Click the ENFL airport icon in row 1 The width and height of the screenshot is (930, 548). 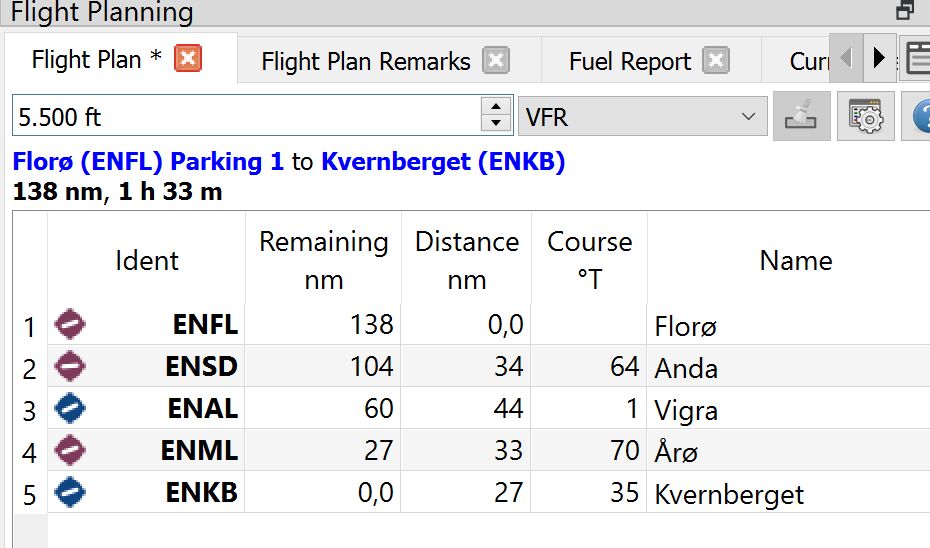point(70,324)
